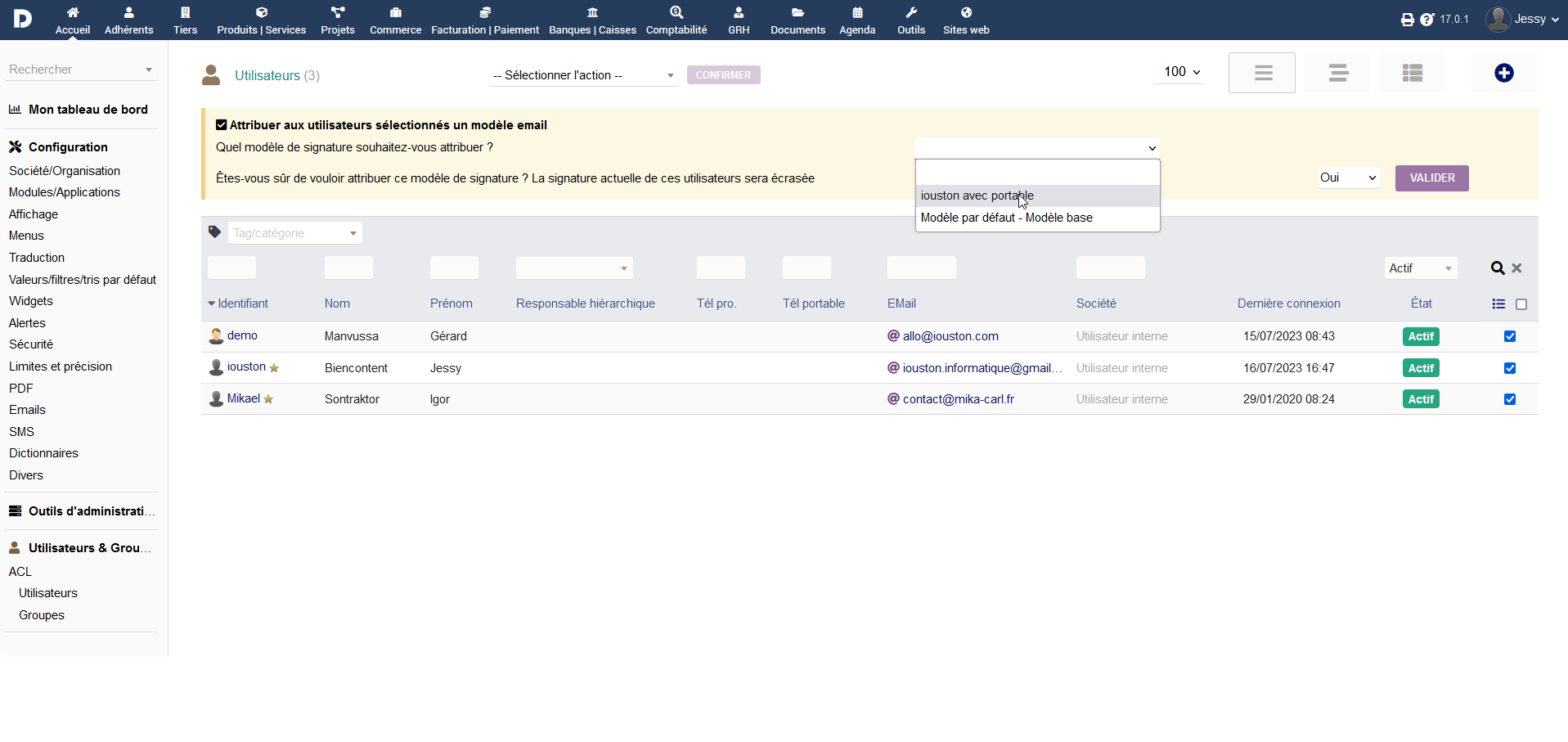This screenshot has height=742, width=1568.
Task: Open the help question mark icon
Action: (1426, 19)
